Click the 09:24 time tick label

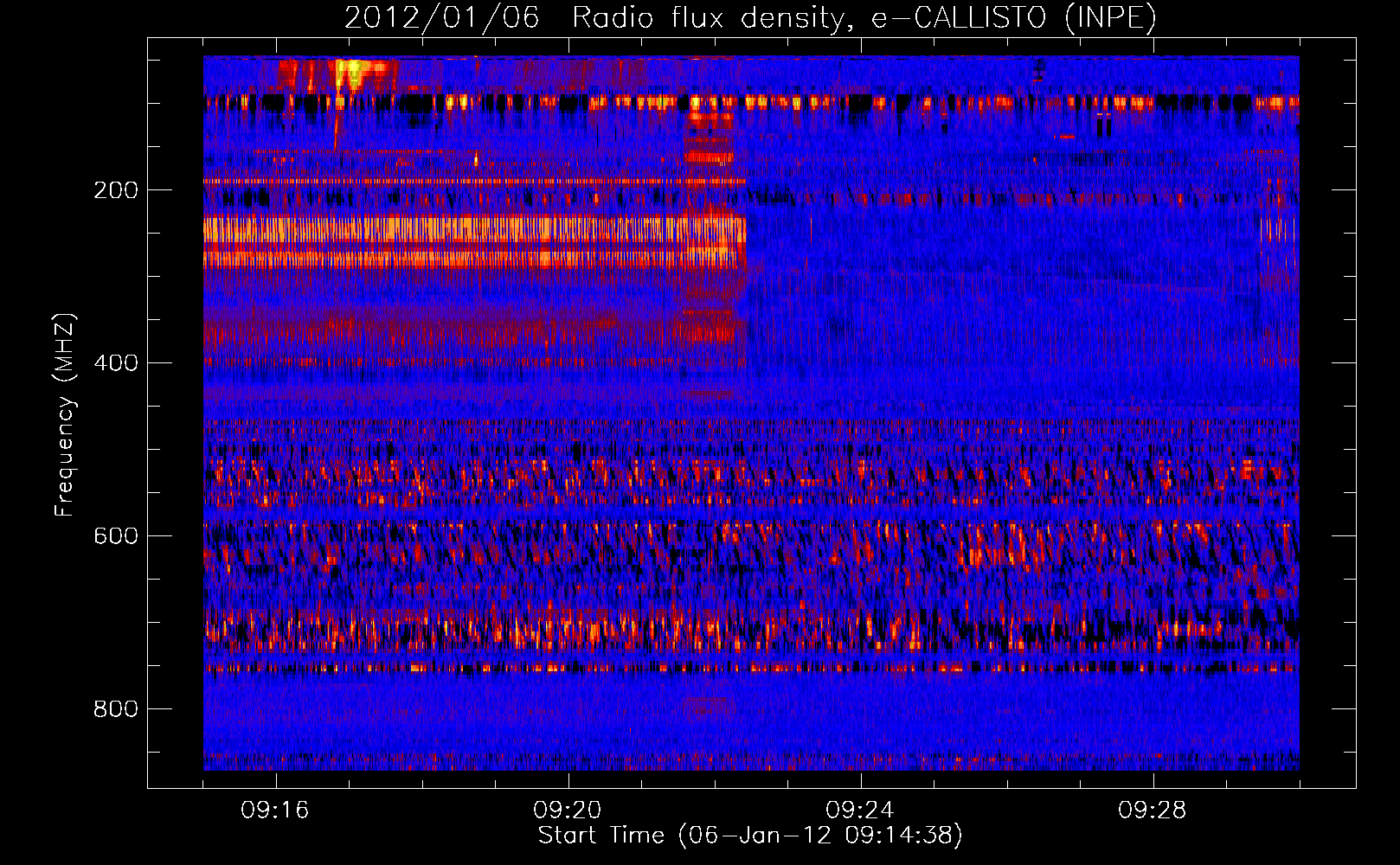(860, 811)
